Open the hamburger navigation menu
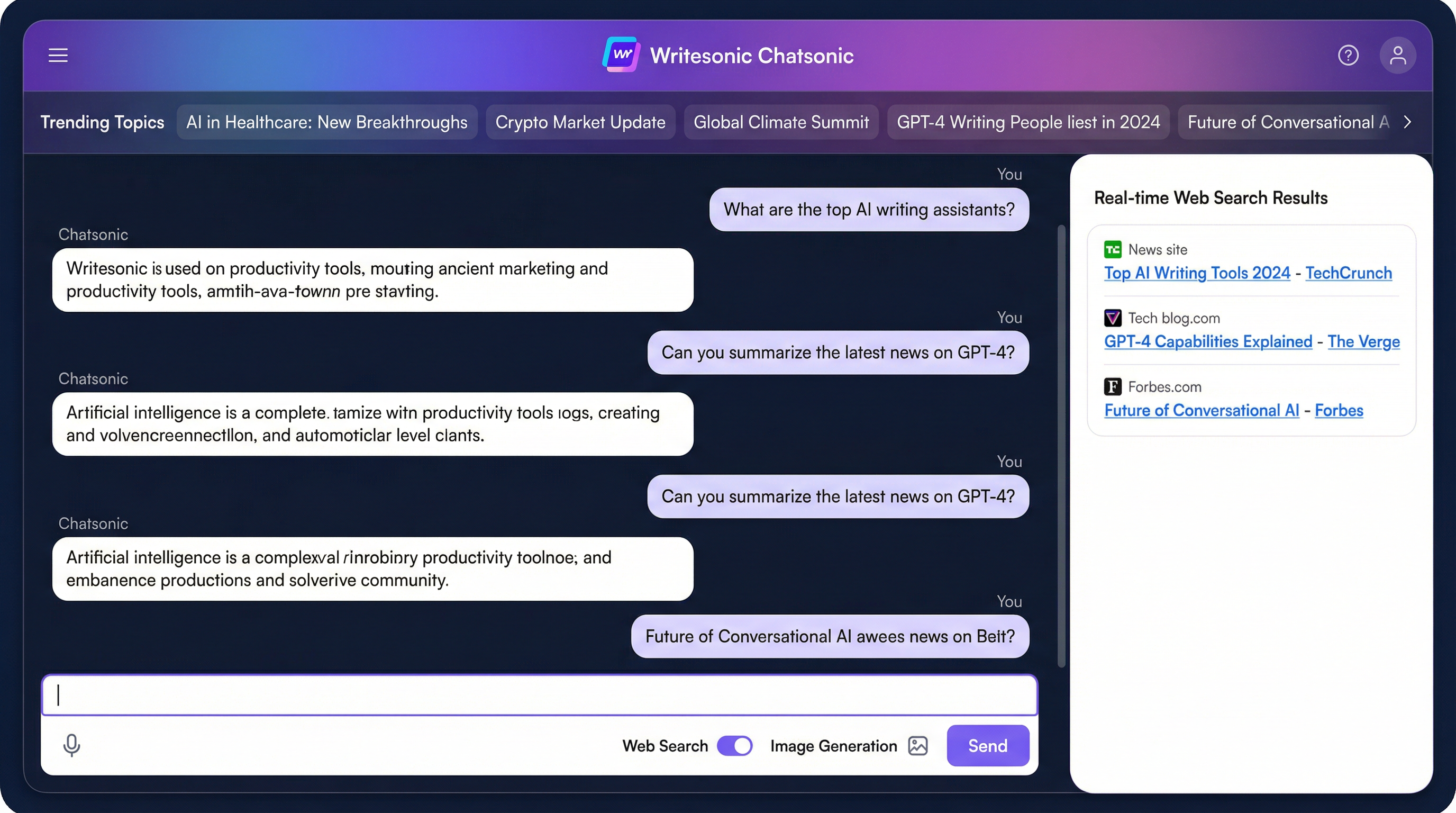This screenshot has height=813, width=1456. [58, 56]
